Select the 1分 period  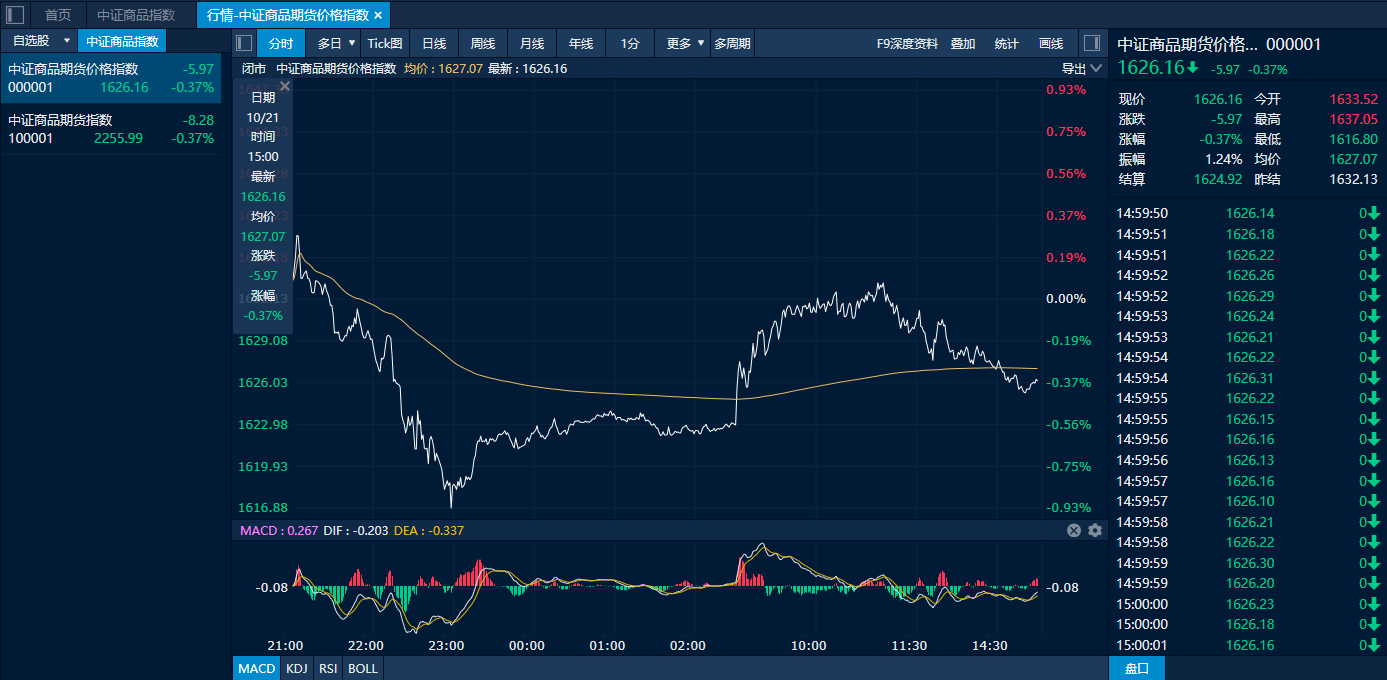pos(630,43)
